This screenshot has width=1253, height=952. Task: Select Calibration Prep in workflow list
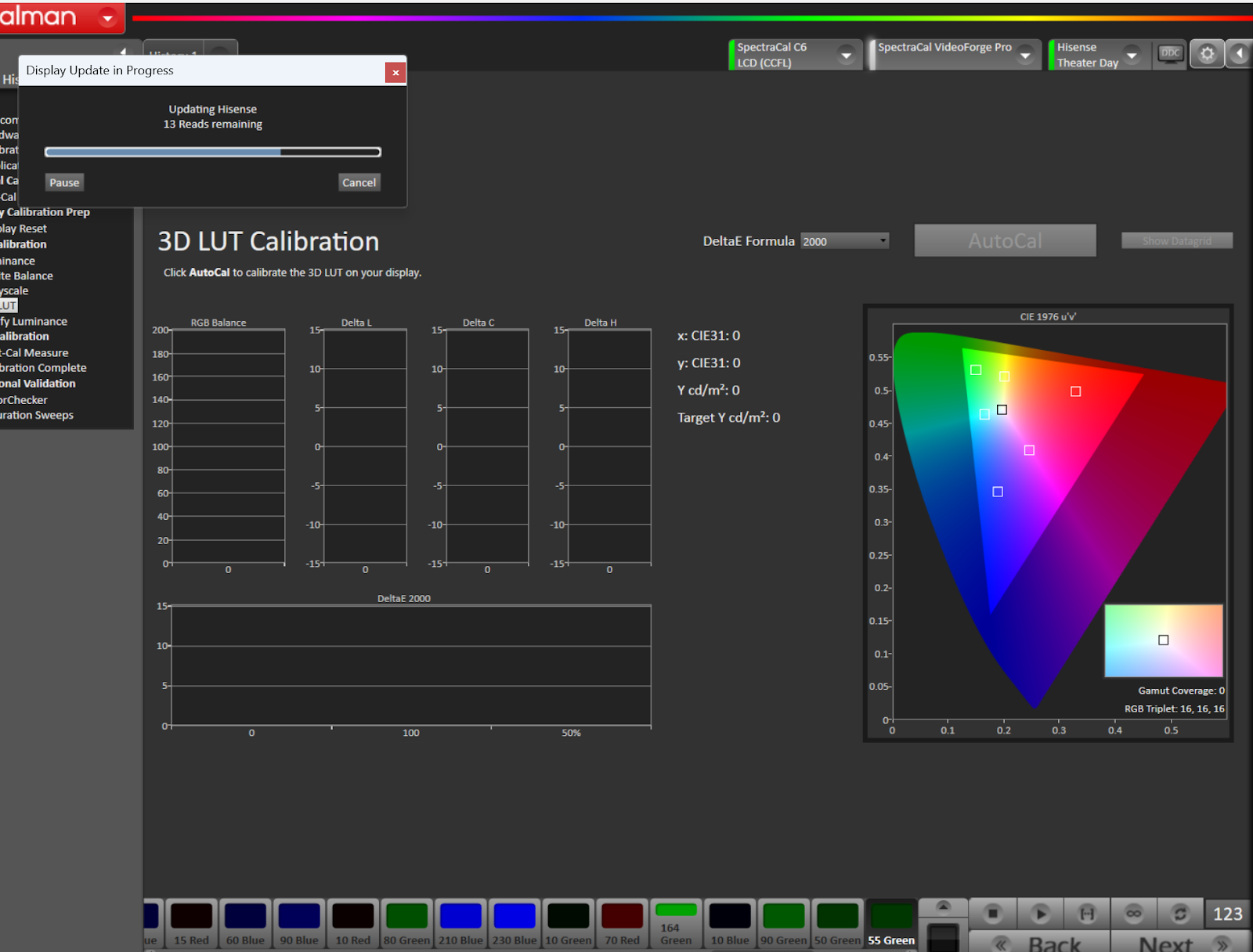(45, 212)
